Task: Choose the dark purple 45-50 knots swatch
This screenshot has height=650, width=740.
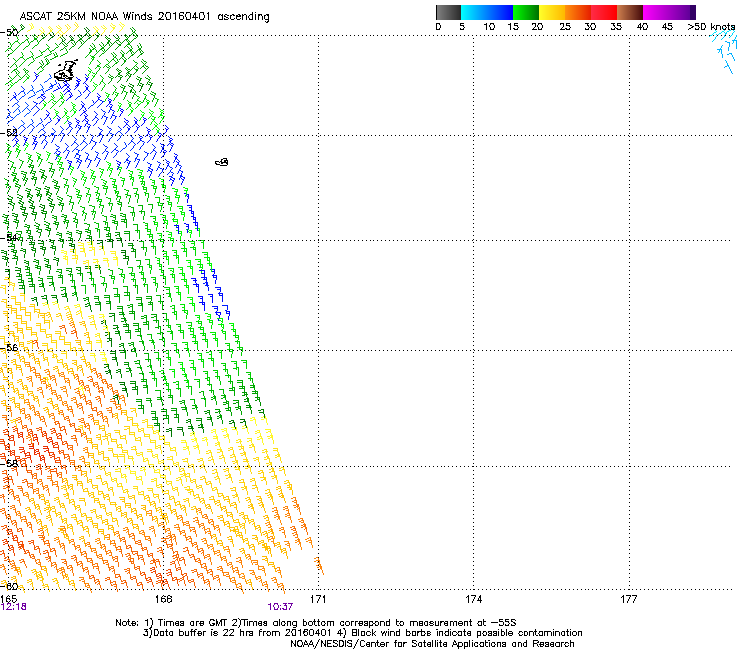Action: (x=682, y=12)
